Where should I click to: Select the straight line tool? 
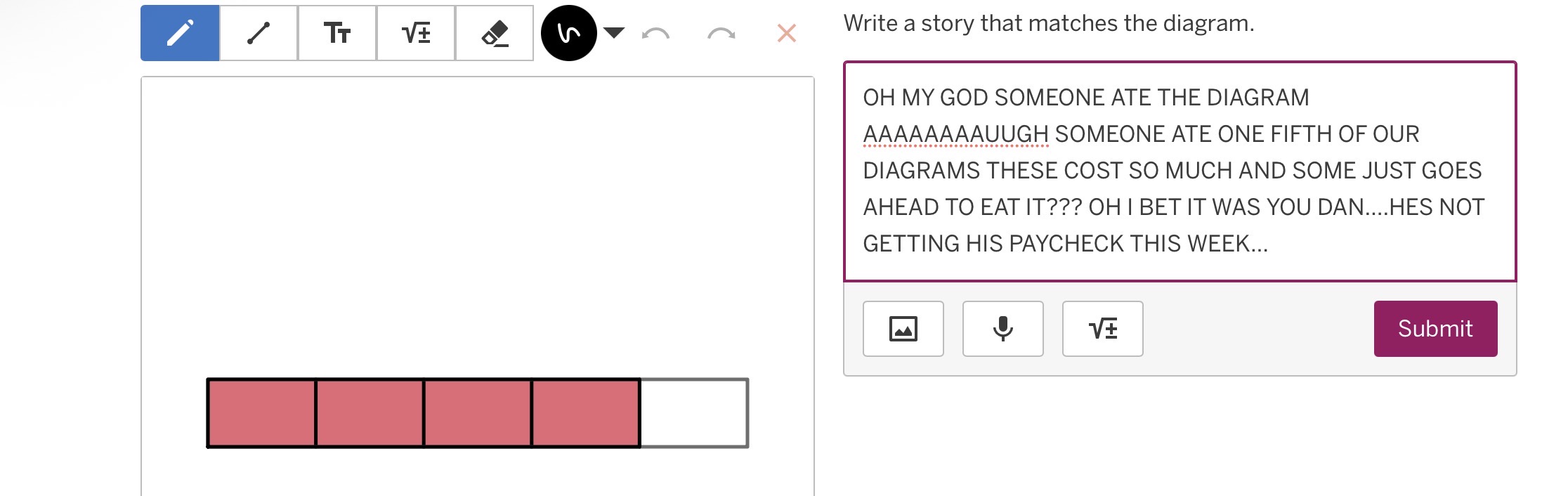coord(259,33)
